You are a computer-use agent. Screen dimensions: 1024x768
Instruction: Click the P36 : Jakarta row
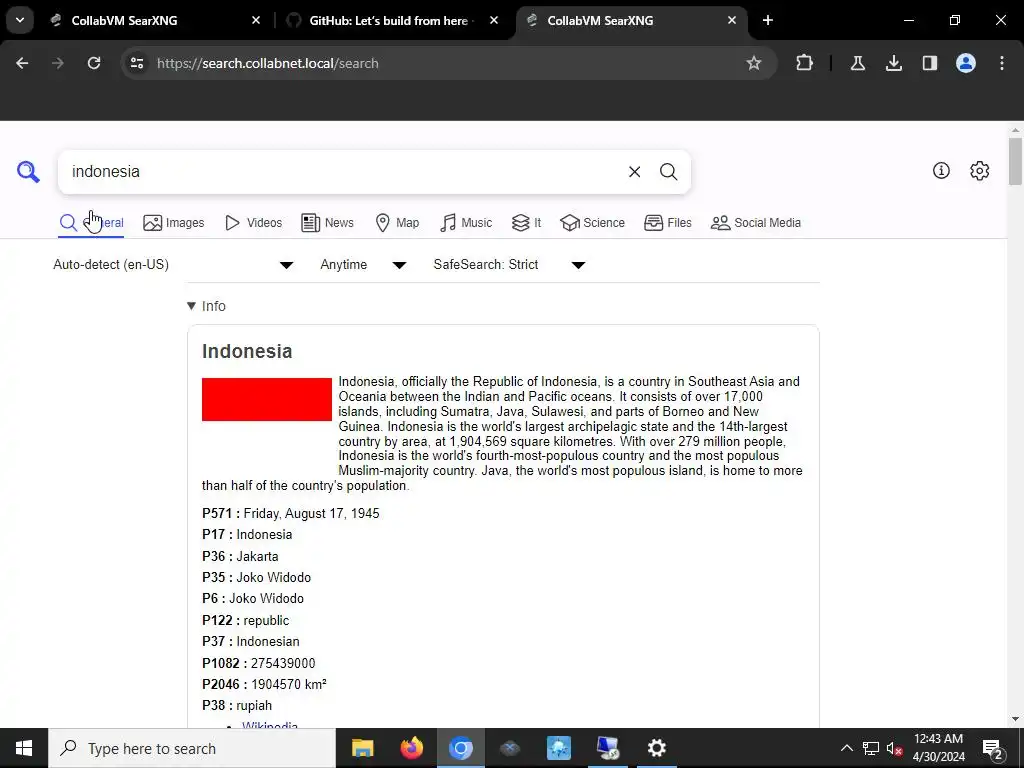tap(240, 556)
